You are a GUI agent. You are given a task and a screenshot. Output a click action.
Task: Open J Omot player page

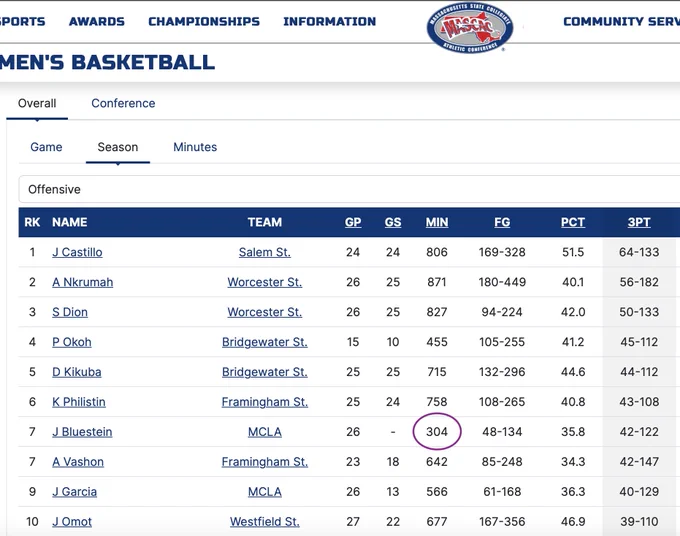pyautogui.click(x=72, y=522)
